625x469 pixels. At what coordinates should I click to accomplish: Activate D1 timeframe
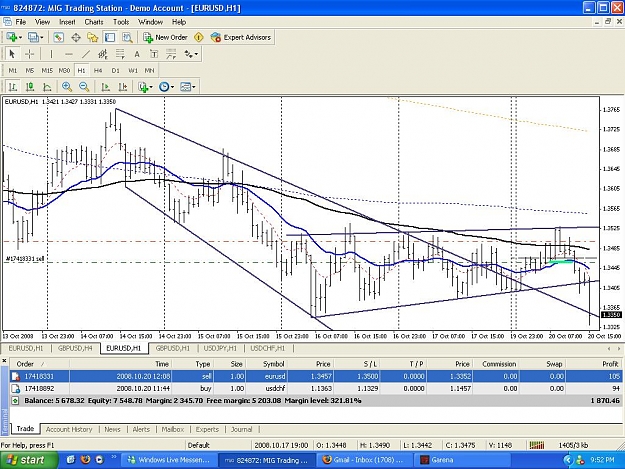pyautogui.click(x=116, y=71)
